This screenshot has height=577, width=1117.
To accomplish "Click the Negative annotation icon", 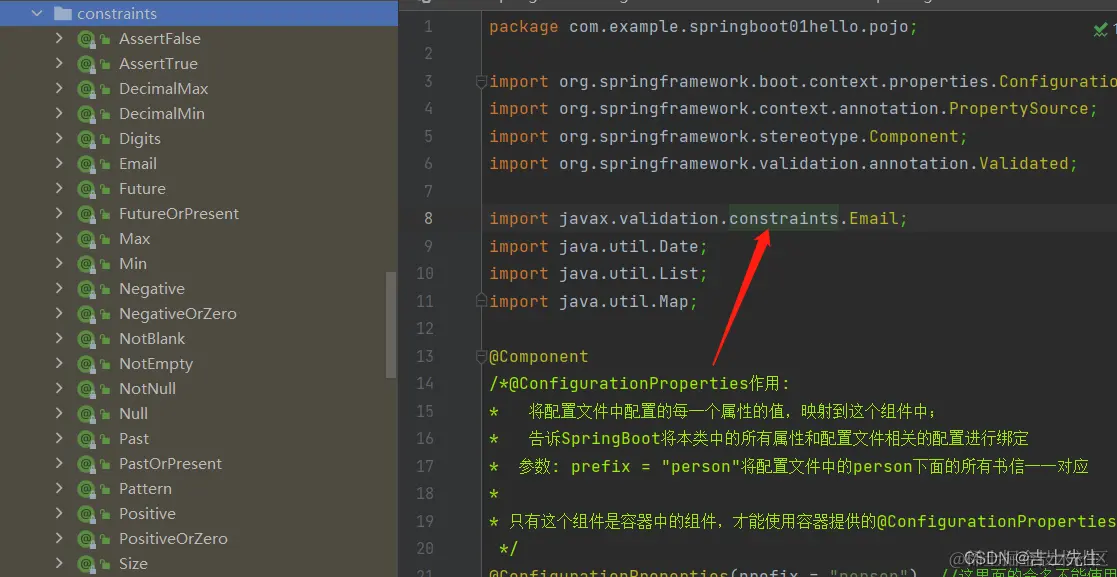I will (86, 288).
